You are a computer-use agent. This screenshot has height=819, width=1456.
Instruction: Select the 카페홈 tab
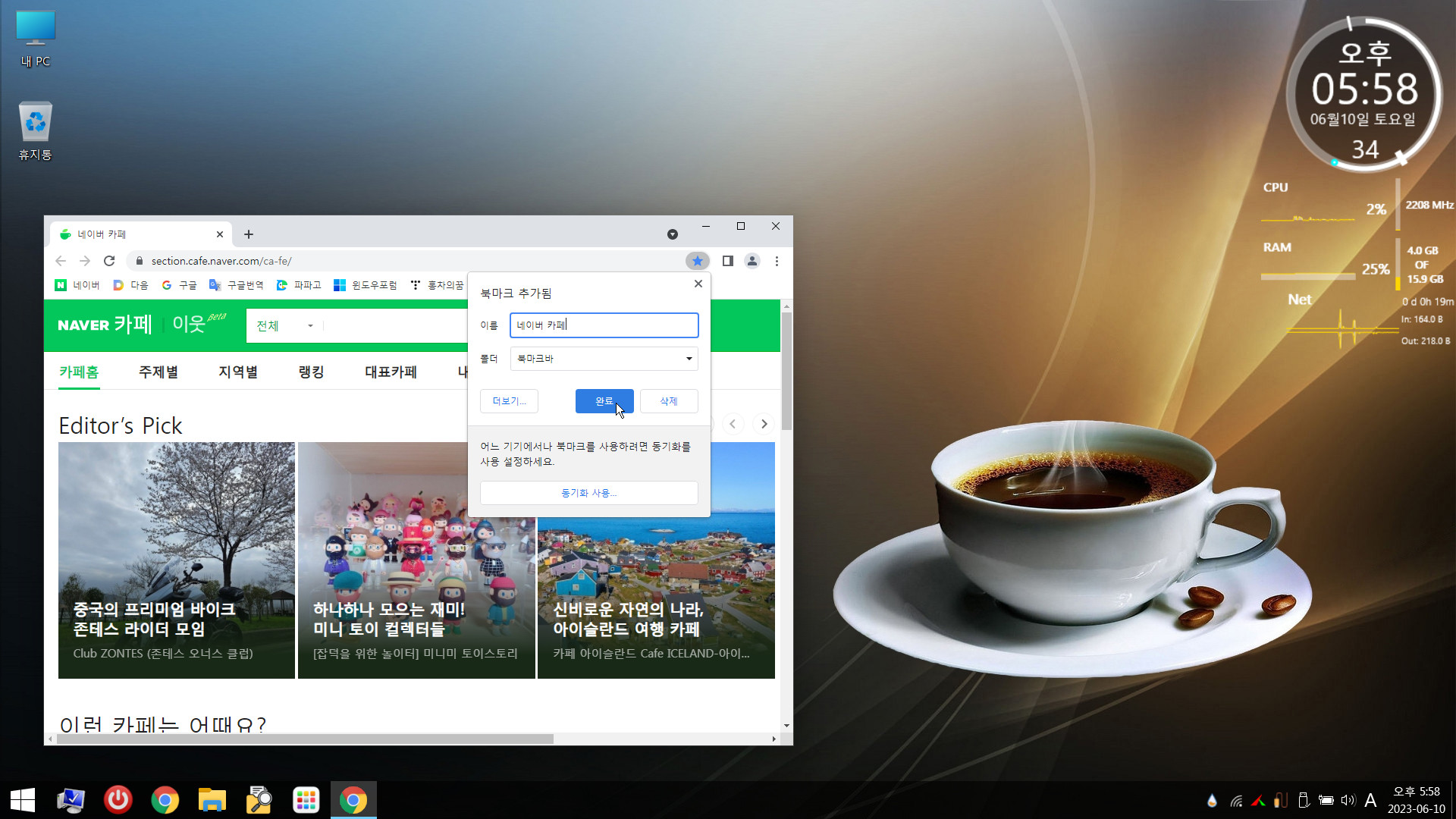tap(79, 372)
